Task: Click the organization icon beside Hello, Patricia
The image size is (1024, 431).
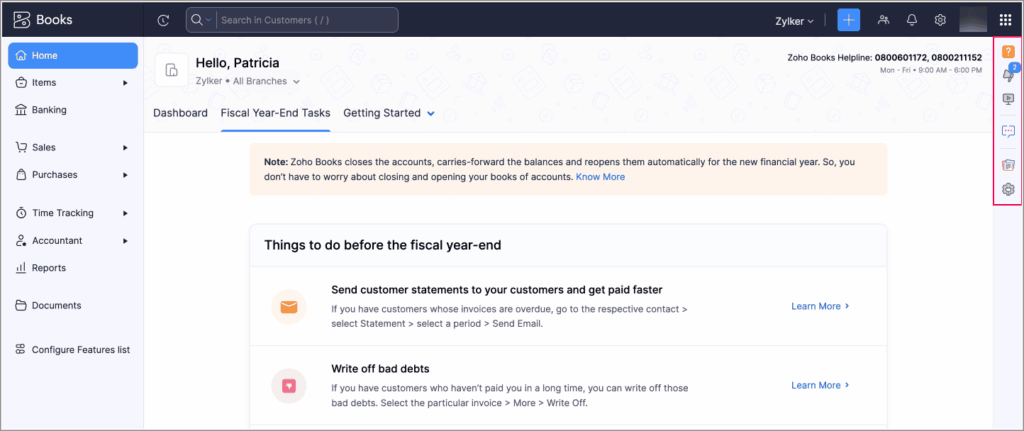Action: click(171, 70)
